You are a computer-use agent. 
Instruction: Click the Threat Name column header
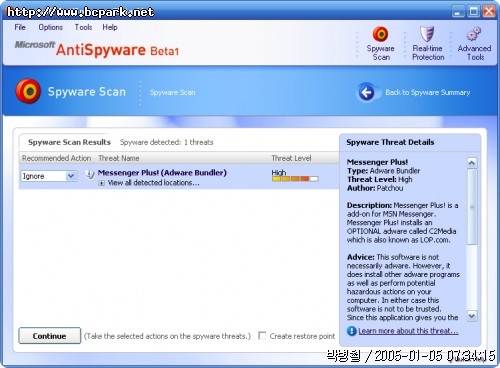coord(119,158)
